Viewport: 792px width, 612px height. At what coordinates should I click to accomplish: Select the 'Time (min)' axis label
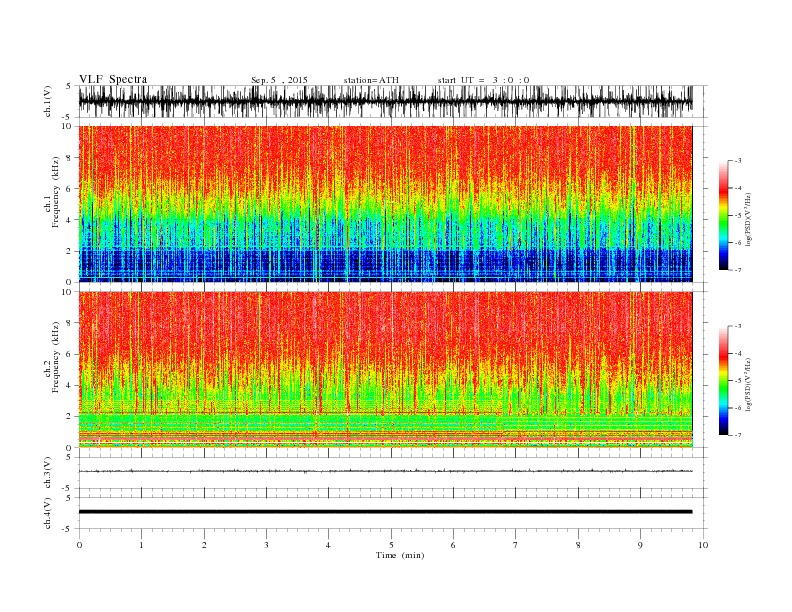pyautogui.click(x=400, y=555)
